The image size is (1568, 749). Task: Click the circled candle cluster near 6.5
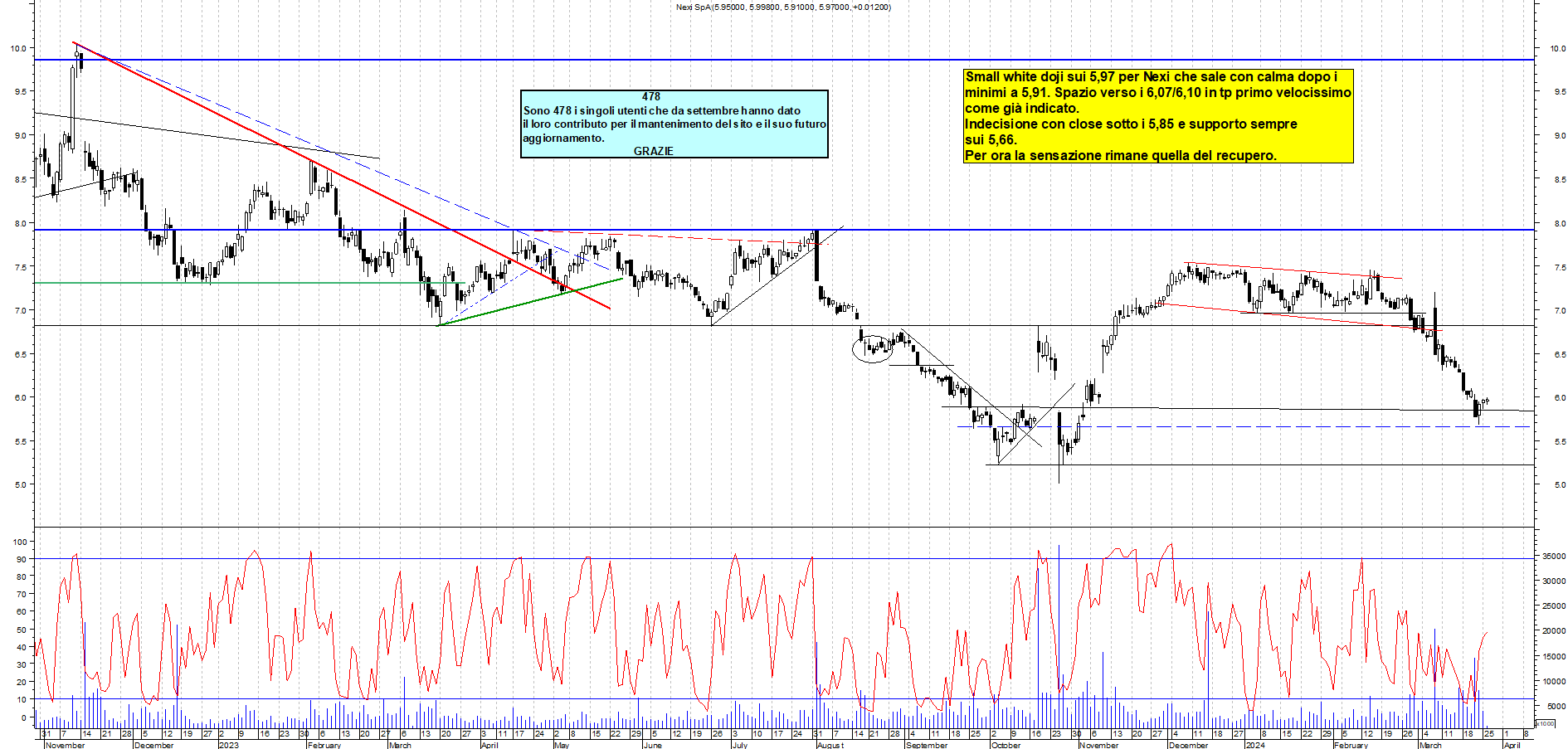(x=873, y=349)
